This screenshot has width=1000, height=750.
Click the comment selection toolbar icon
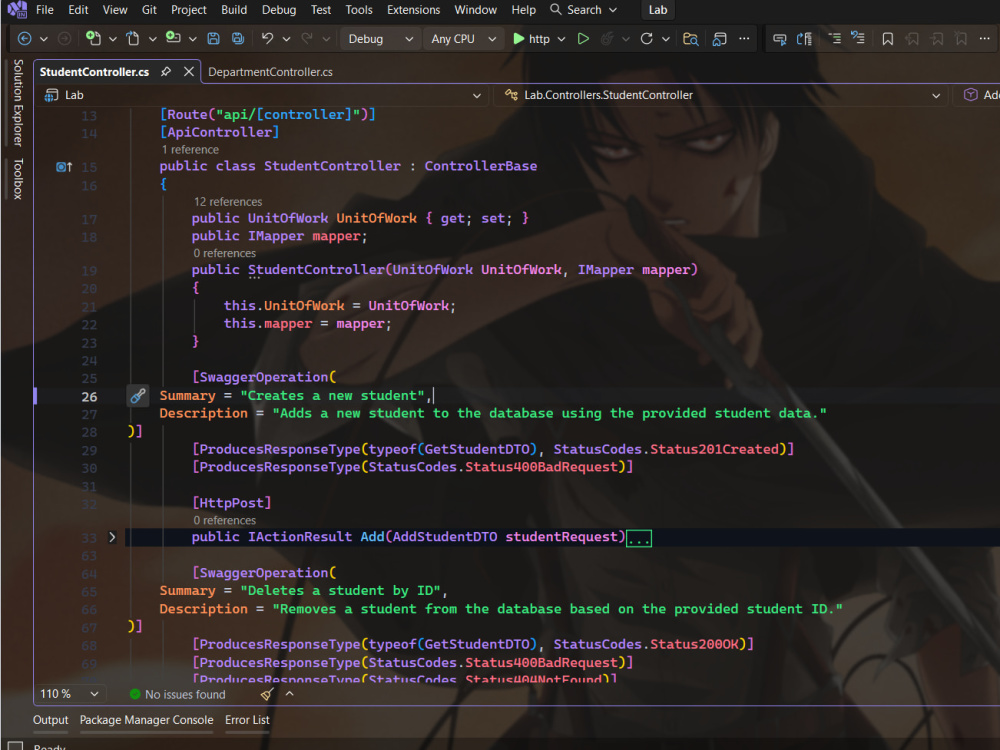coord(779,39)
